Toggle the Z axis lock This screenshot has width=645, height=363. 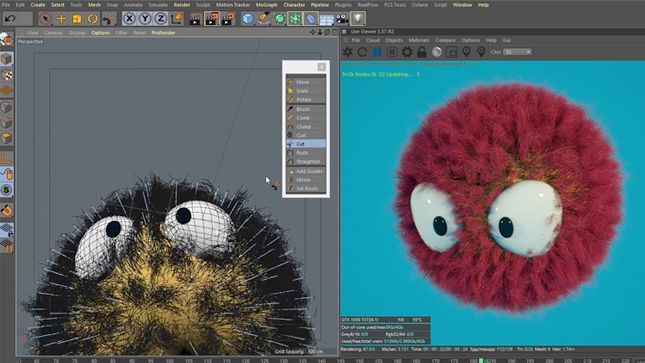[161, 19]
